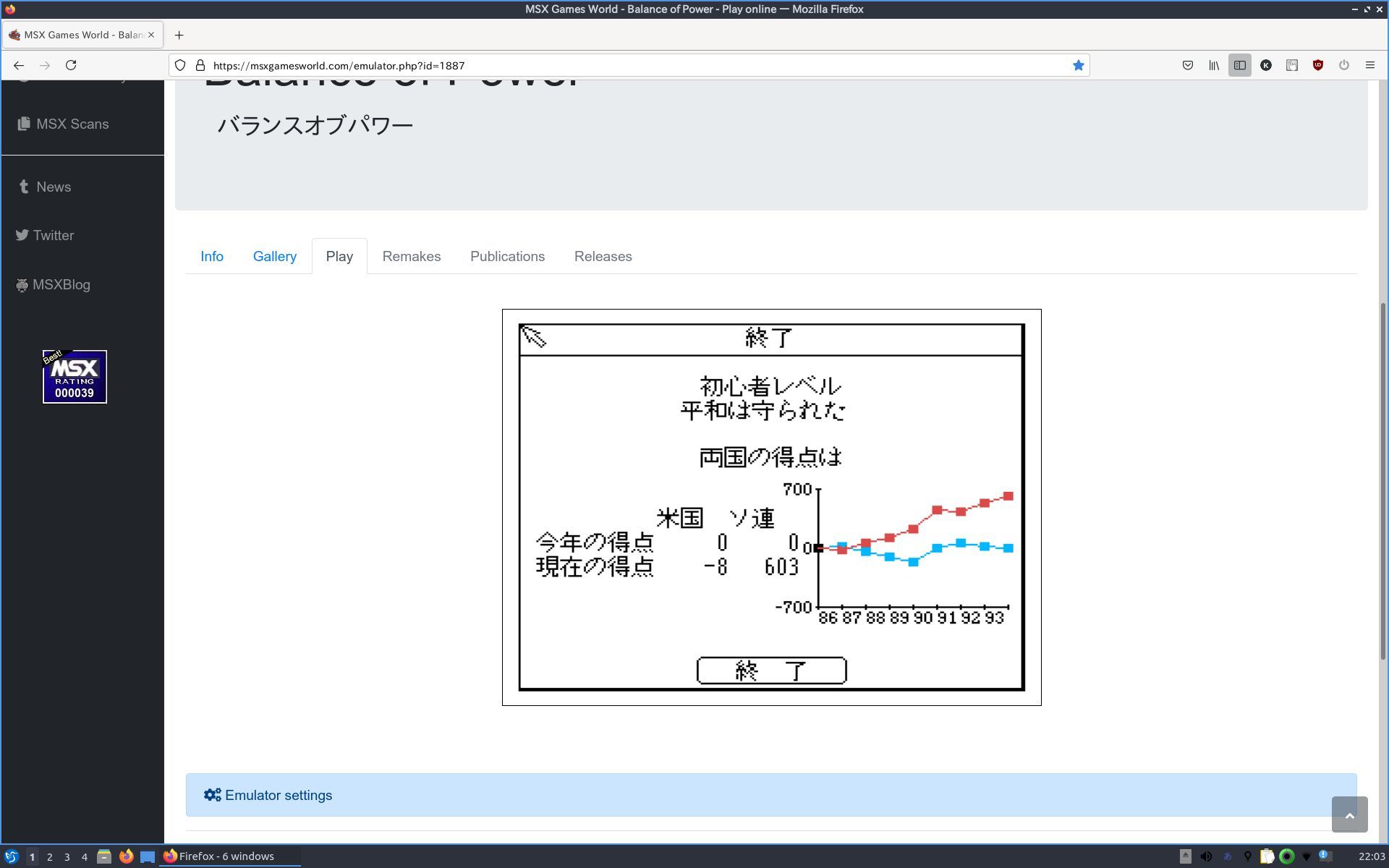Switch to the Releases tab

(x=603, y=256)
